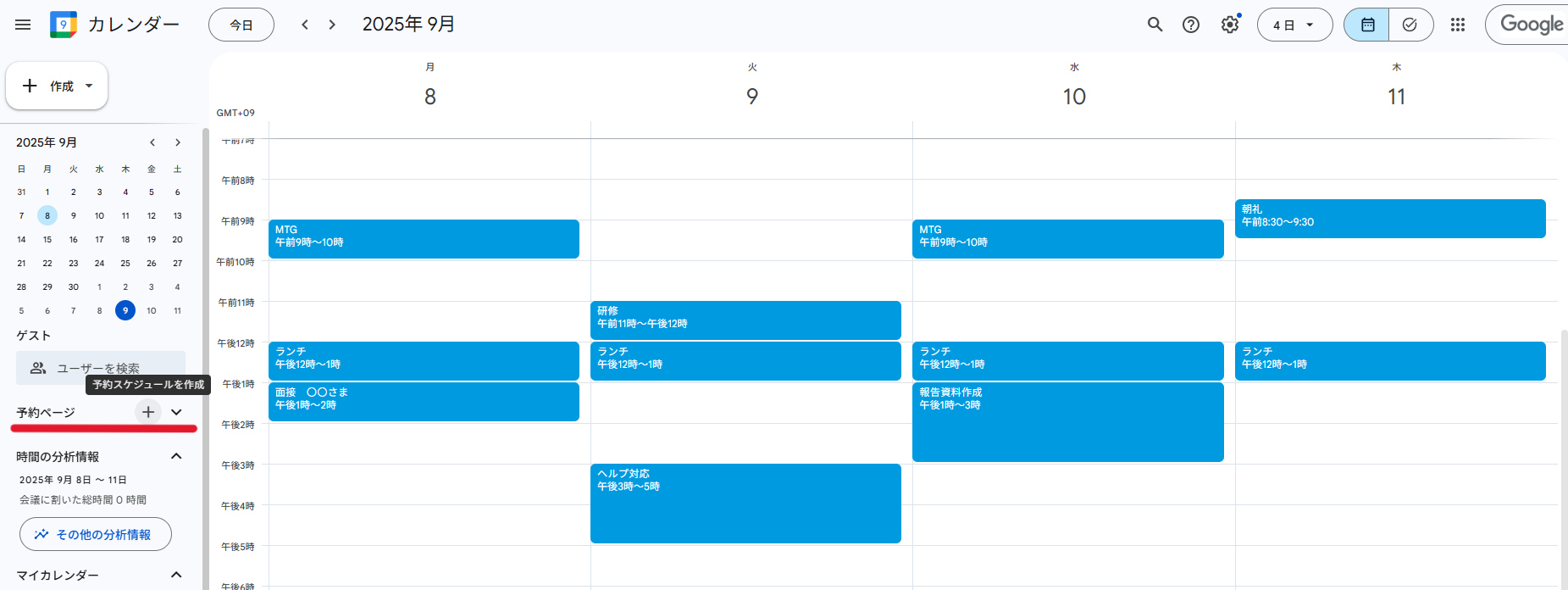Viewport: 1568px width, 590px height.
Task: Search for a user in ゲスト field
Action: (x=101, y=368)
